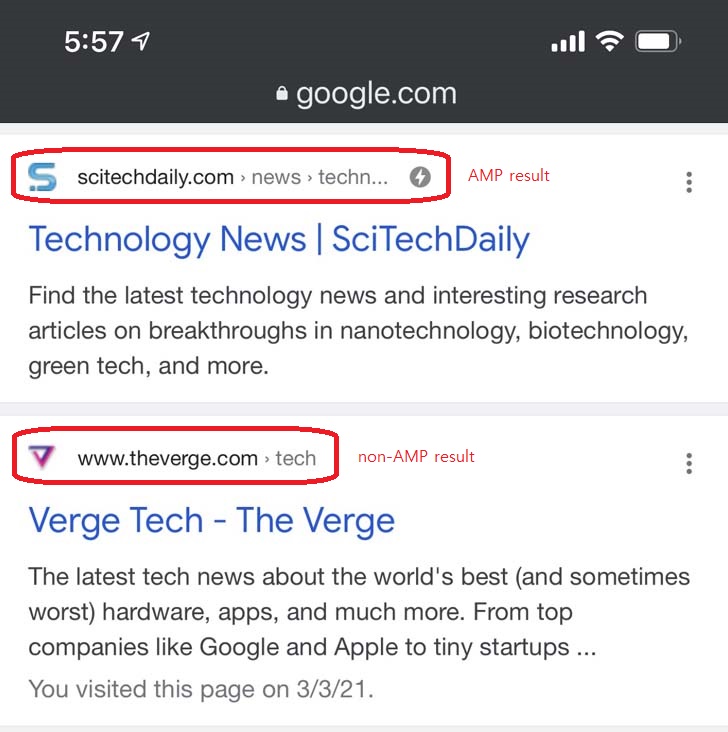Click 'You visited this page' note

coord(200,689)
